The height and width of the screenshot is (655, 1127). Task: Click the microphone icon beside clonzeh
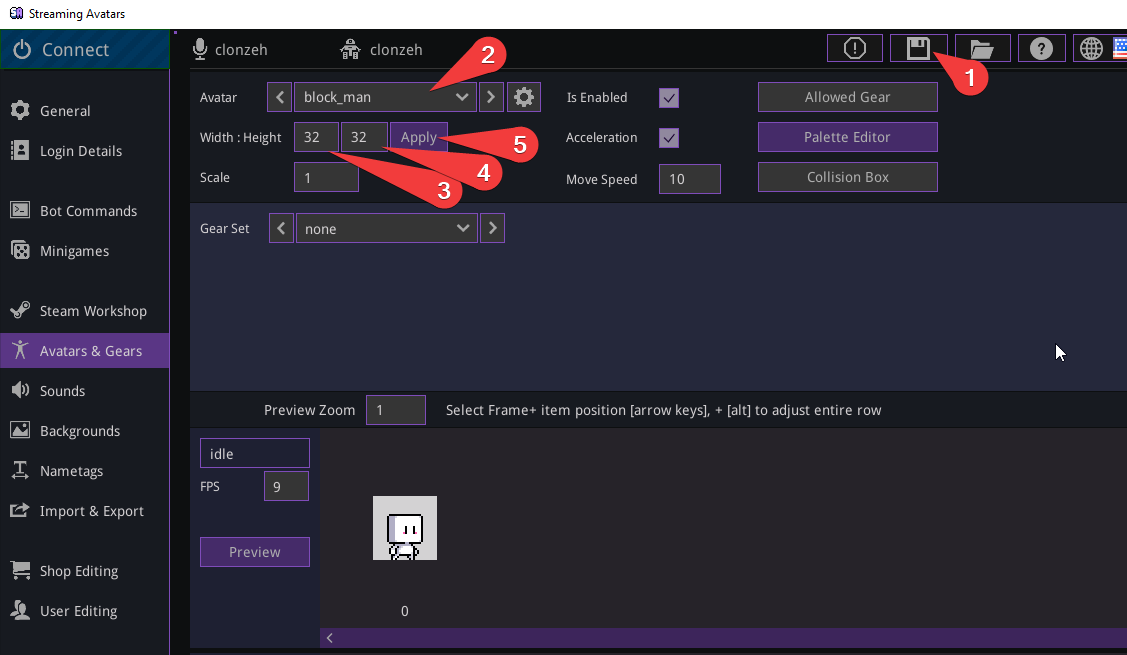pyautogui.click(x=200, y=49)
